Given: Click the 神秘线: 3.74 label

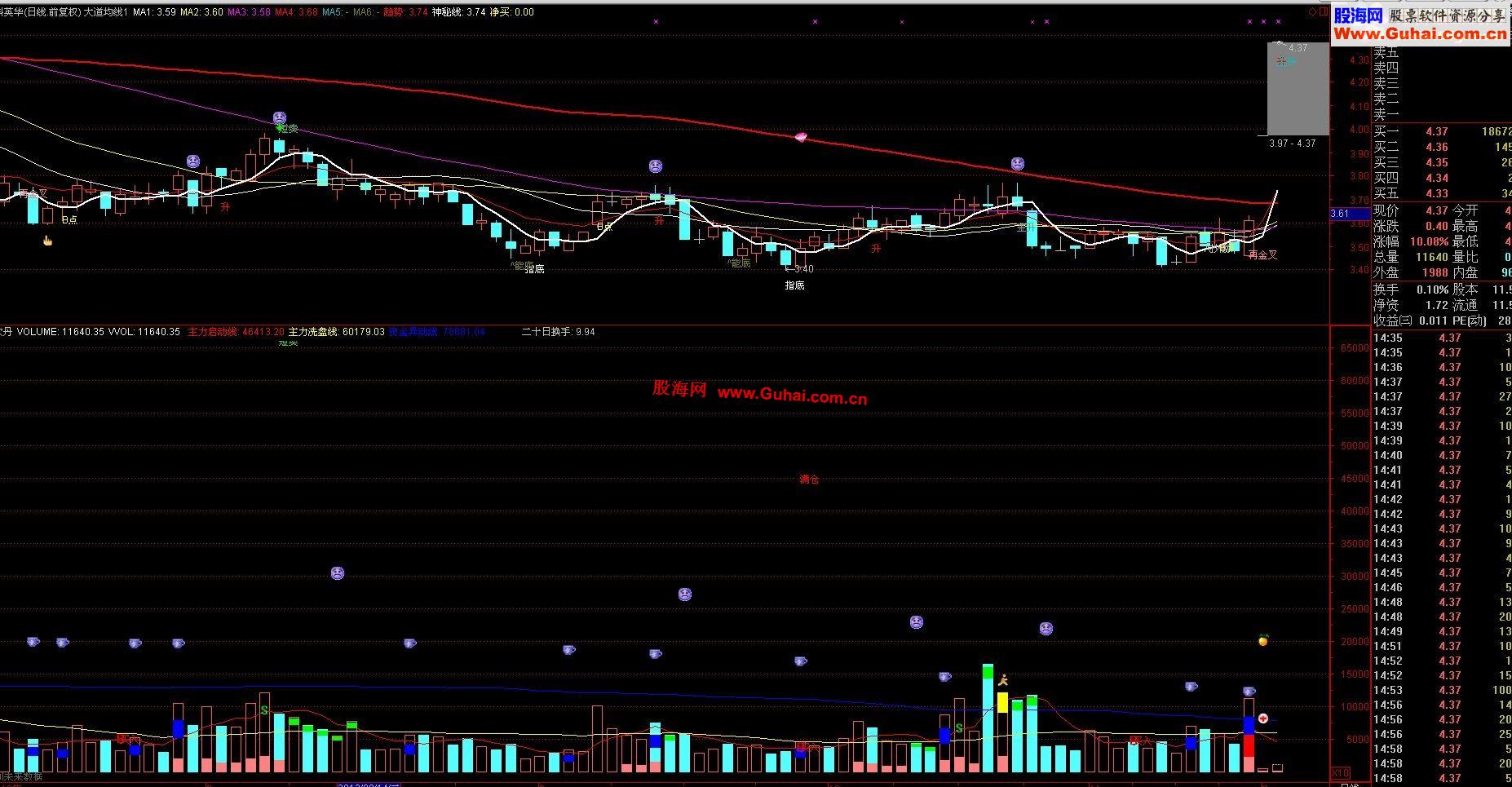Looking at the screenshot, I should click(458, 12).
